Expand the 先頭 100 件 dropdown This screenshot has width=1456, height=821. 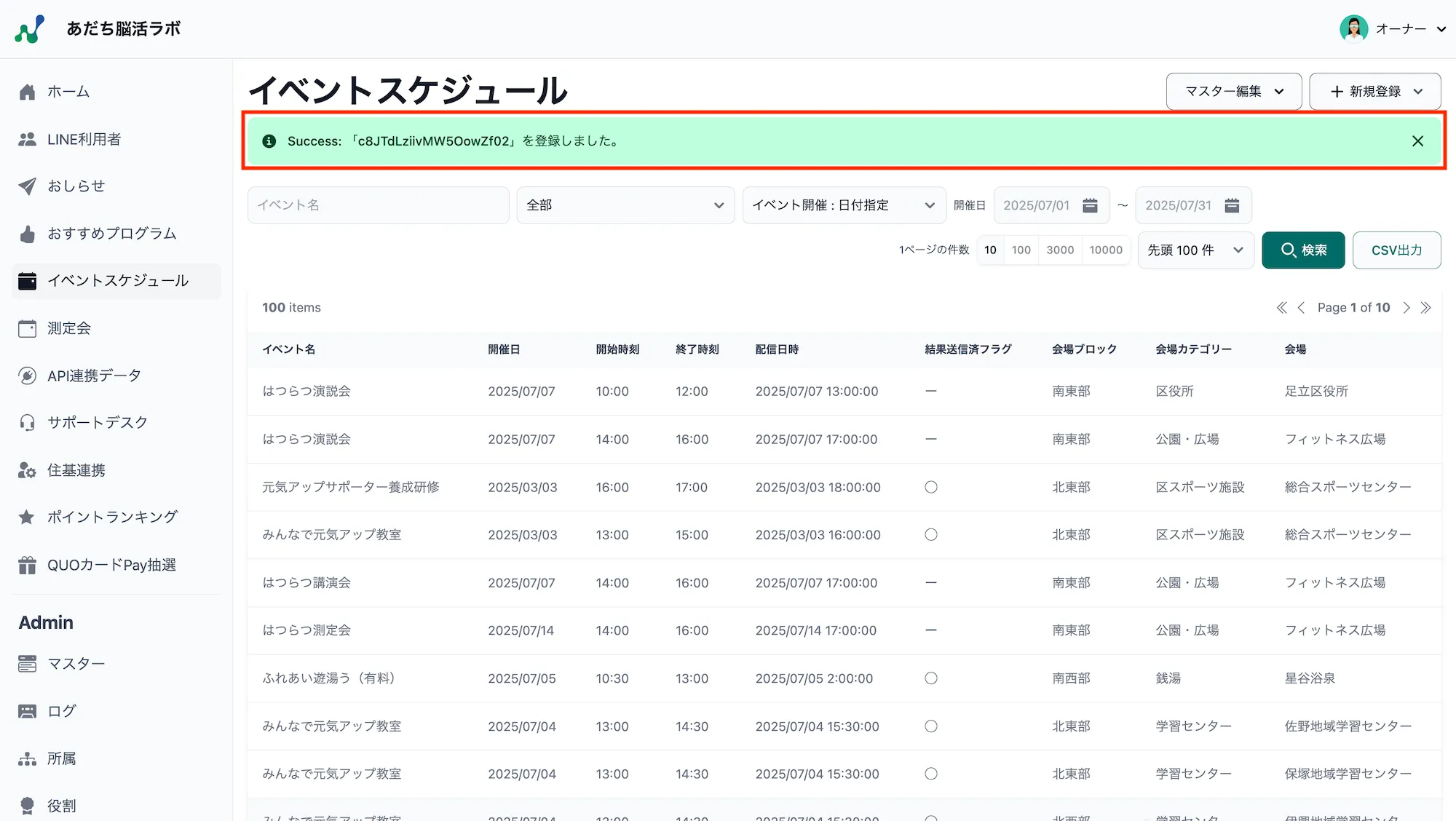coord(1195,250)
